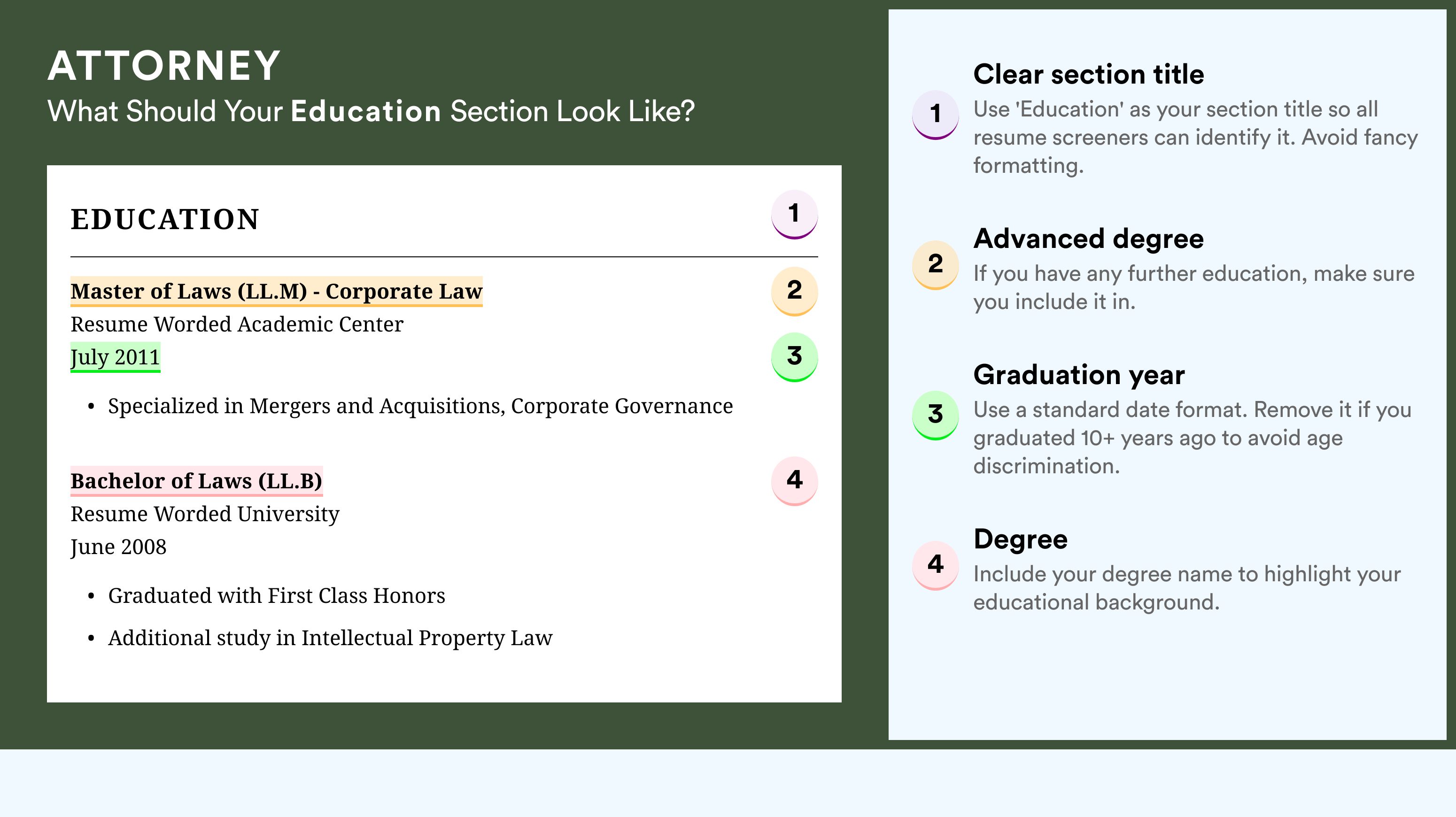The width and height of the screenshot is (1456, 817).
Task: Click the EDUCATION section heading
Action: pos(164,219)
